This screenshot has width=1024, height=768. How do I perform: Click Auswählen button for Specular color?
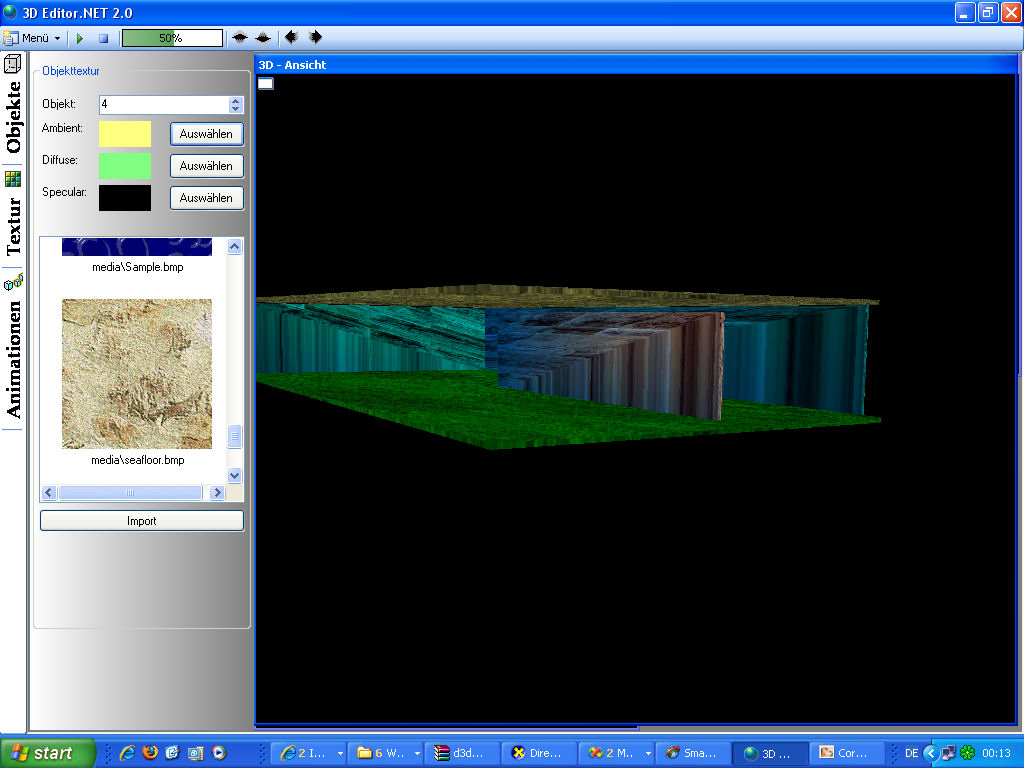click(206, 198)
